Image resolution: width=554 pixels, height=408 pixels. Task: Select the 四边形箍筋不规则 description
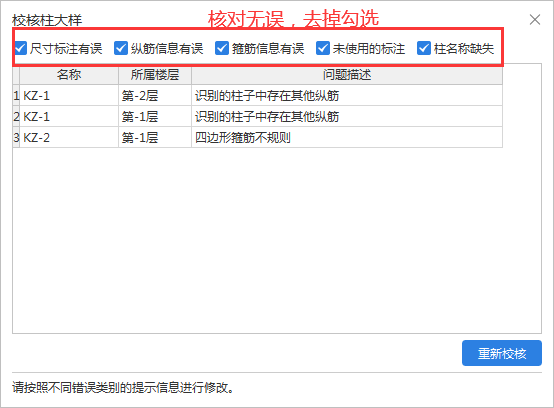point(347,137)
